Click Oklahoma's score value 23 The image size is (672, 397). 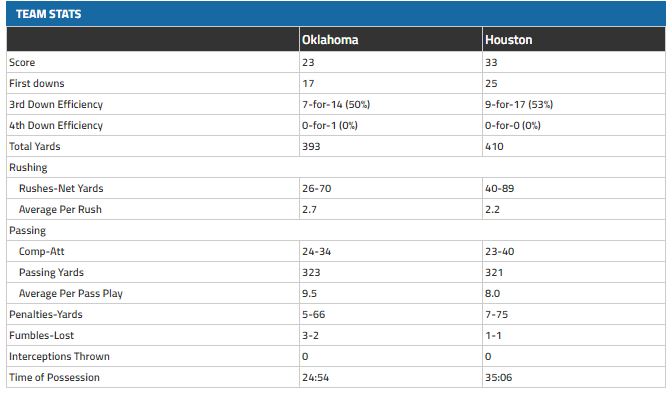coord(308,63)
